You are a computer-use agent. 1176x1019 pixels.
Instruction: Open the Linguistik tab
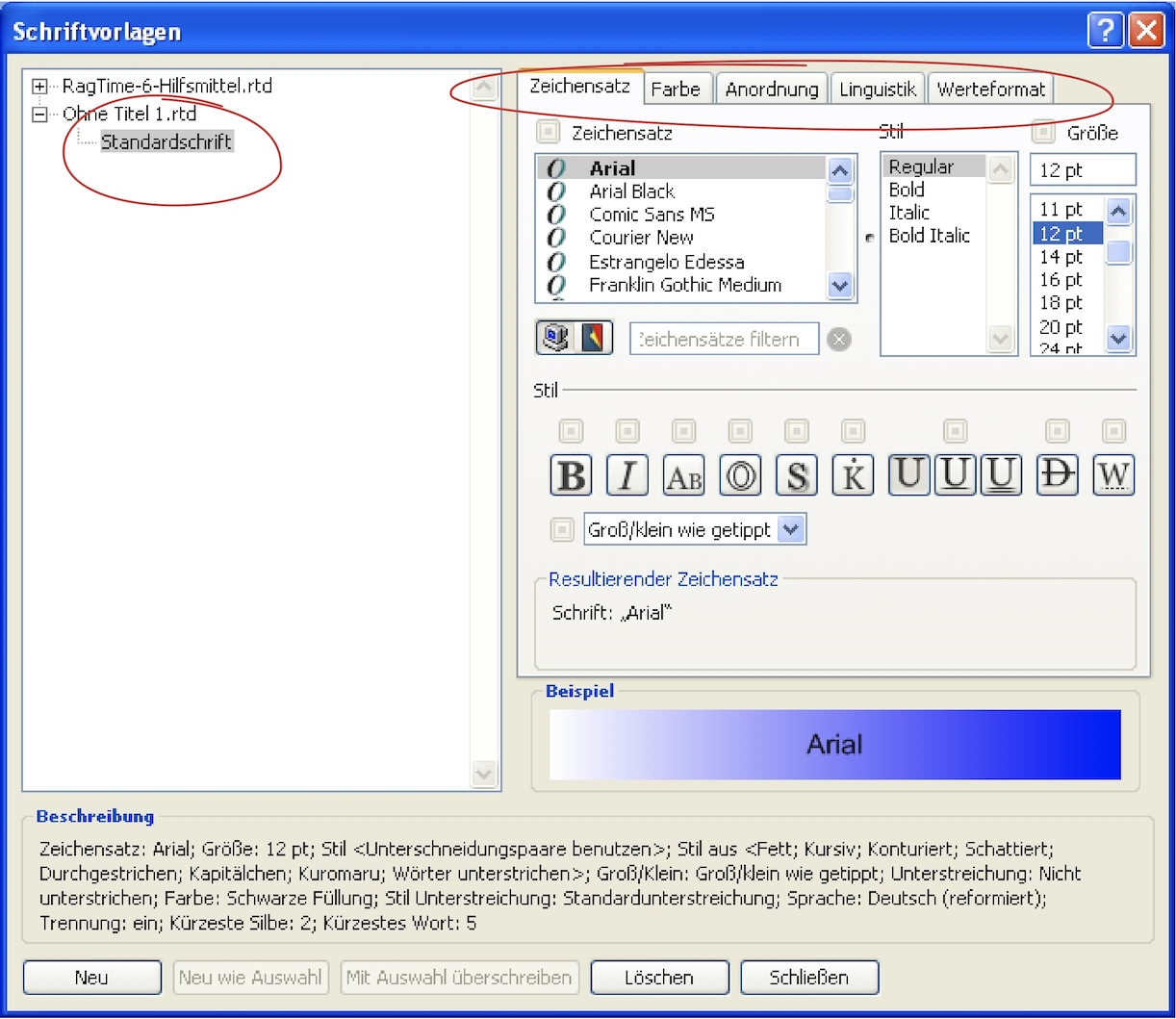(877, 89)
